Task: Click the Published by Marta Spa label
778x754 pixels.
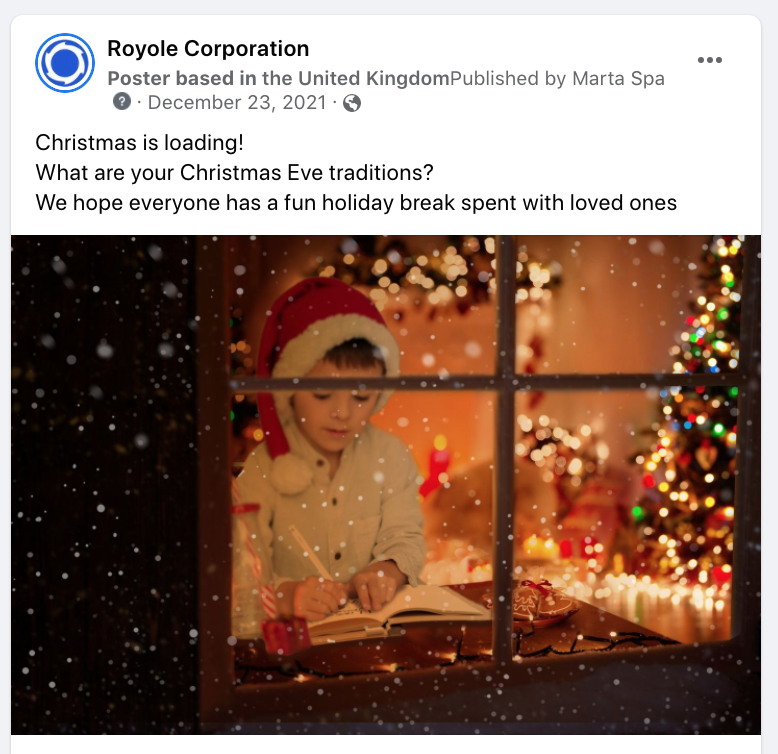Action: pos(557,78)
